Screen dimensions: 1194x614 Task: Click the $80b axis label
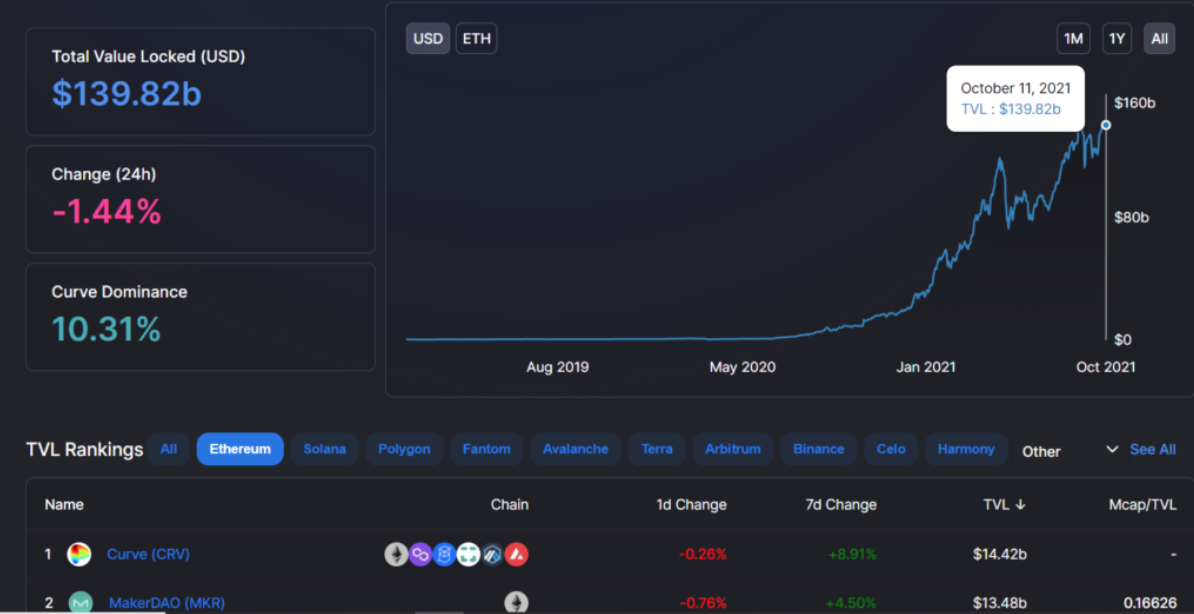pos(1132,218)
